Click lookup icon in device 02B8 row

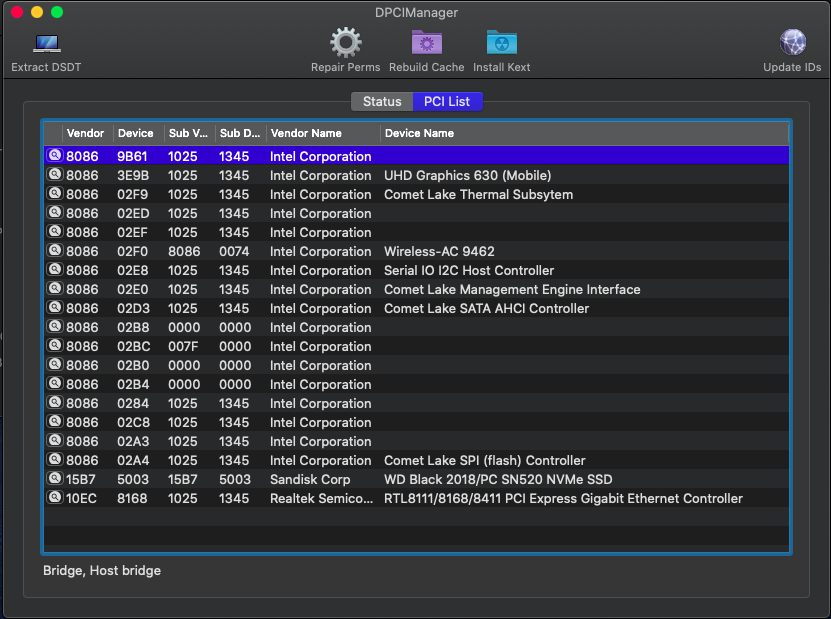(55, 326)
